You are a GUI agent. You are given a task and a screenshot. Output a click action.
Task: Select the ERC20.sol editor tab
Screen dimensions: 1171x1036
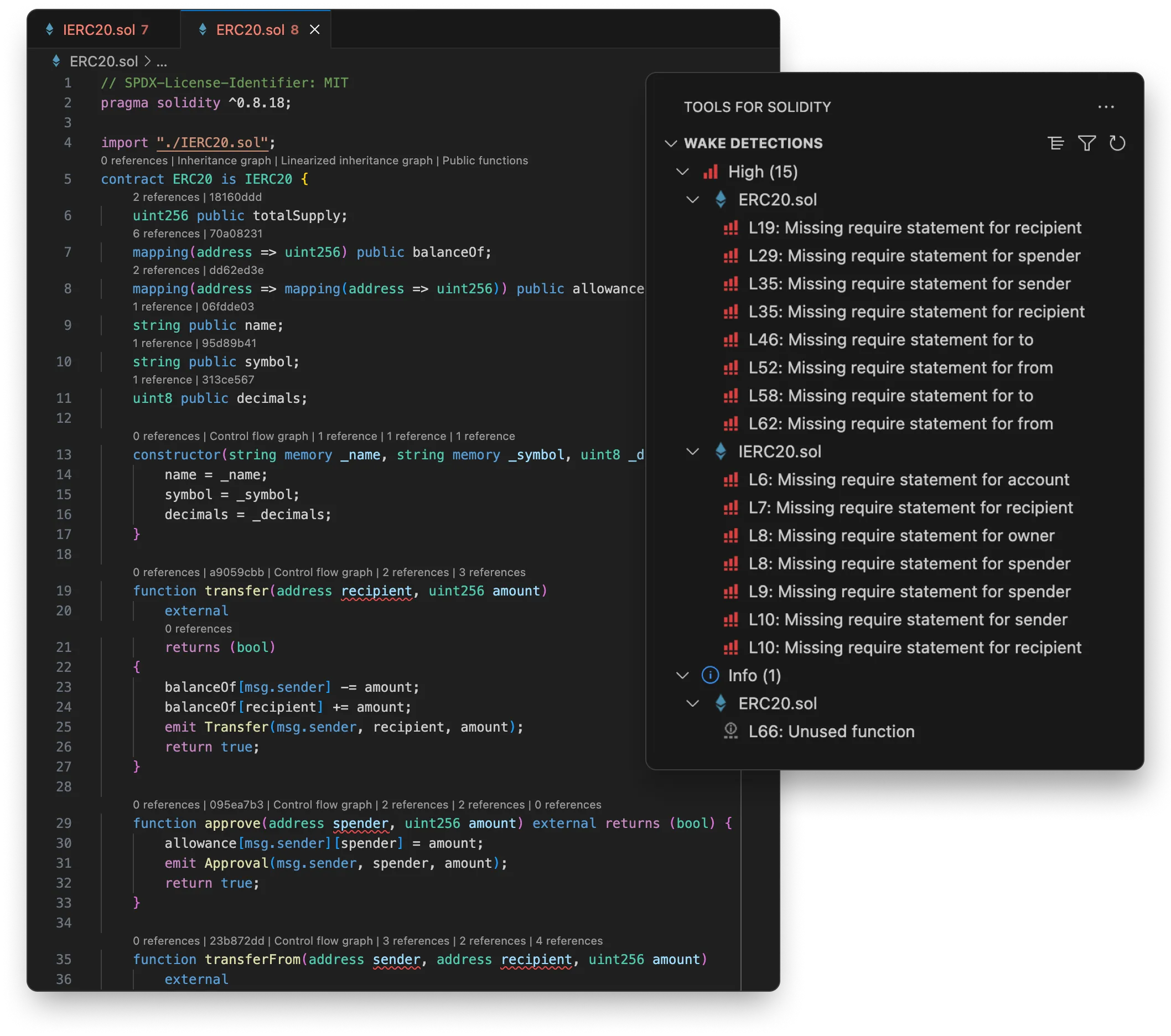[x=256, y=29]
